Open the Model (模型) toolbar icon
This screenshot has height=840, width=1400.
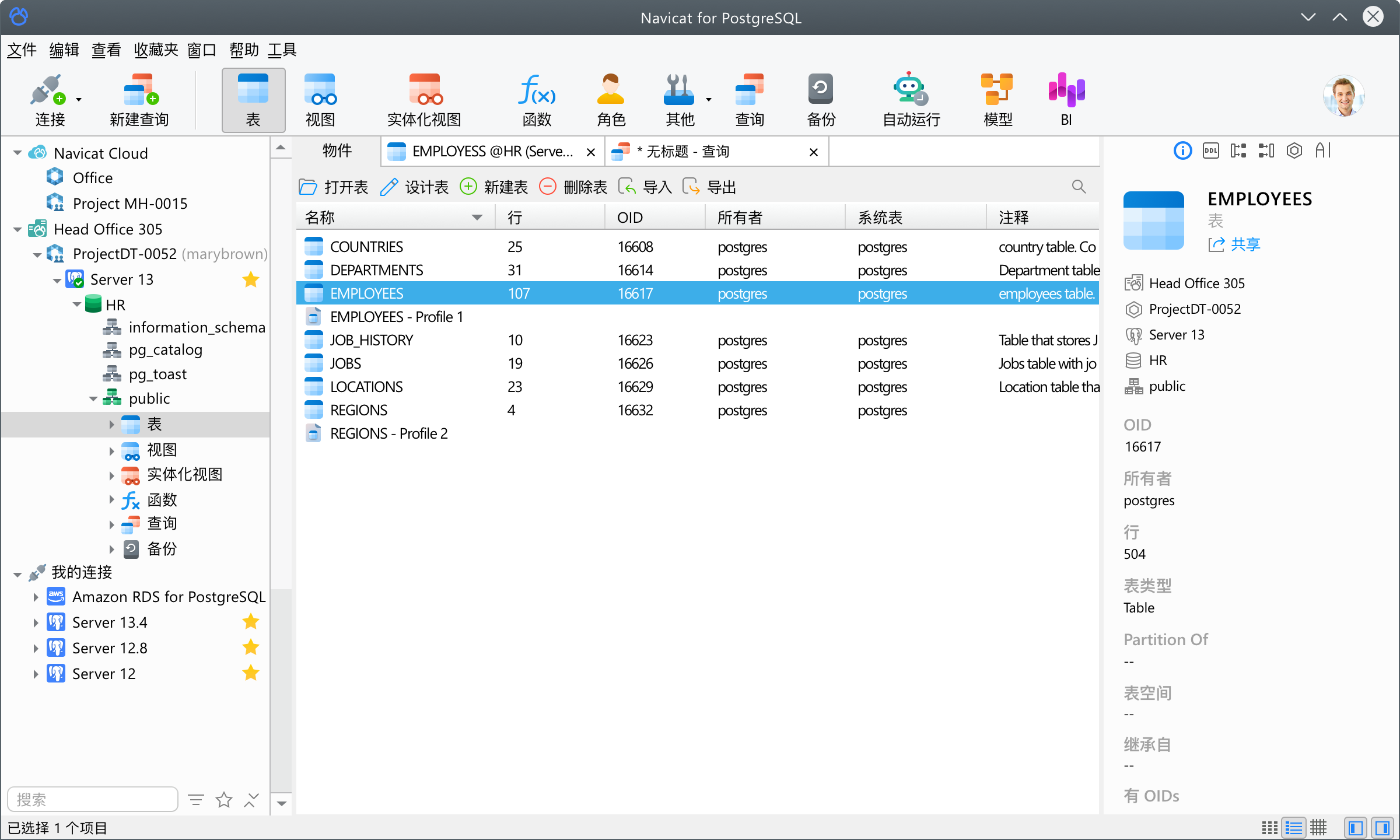click(x=998, y=100)
